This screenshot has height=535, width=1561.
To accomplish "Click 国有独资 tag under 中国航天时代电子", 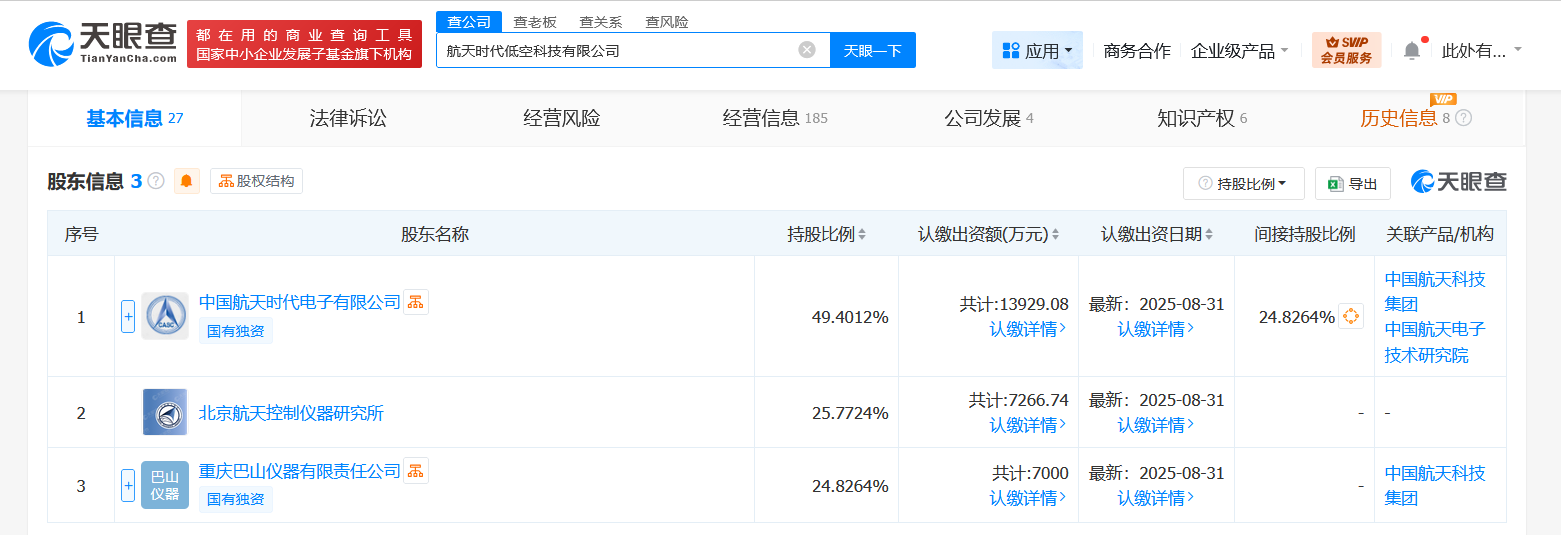I will pos(236,331).
